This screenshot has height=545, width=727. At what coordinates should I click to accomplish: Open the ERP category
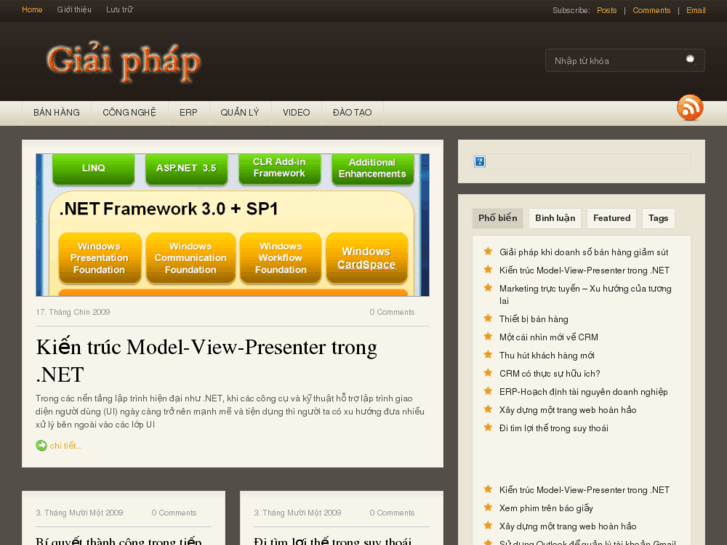(188, 113)
